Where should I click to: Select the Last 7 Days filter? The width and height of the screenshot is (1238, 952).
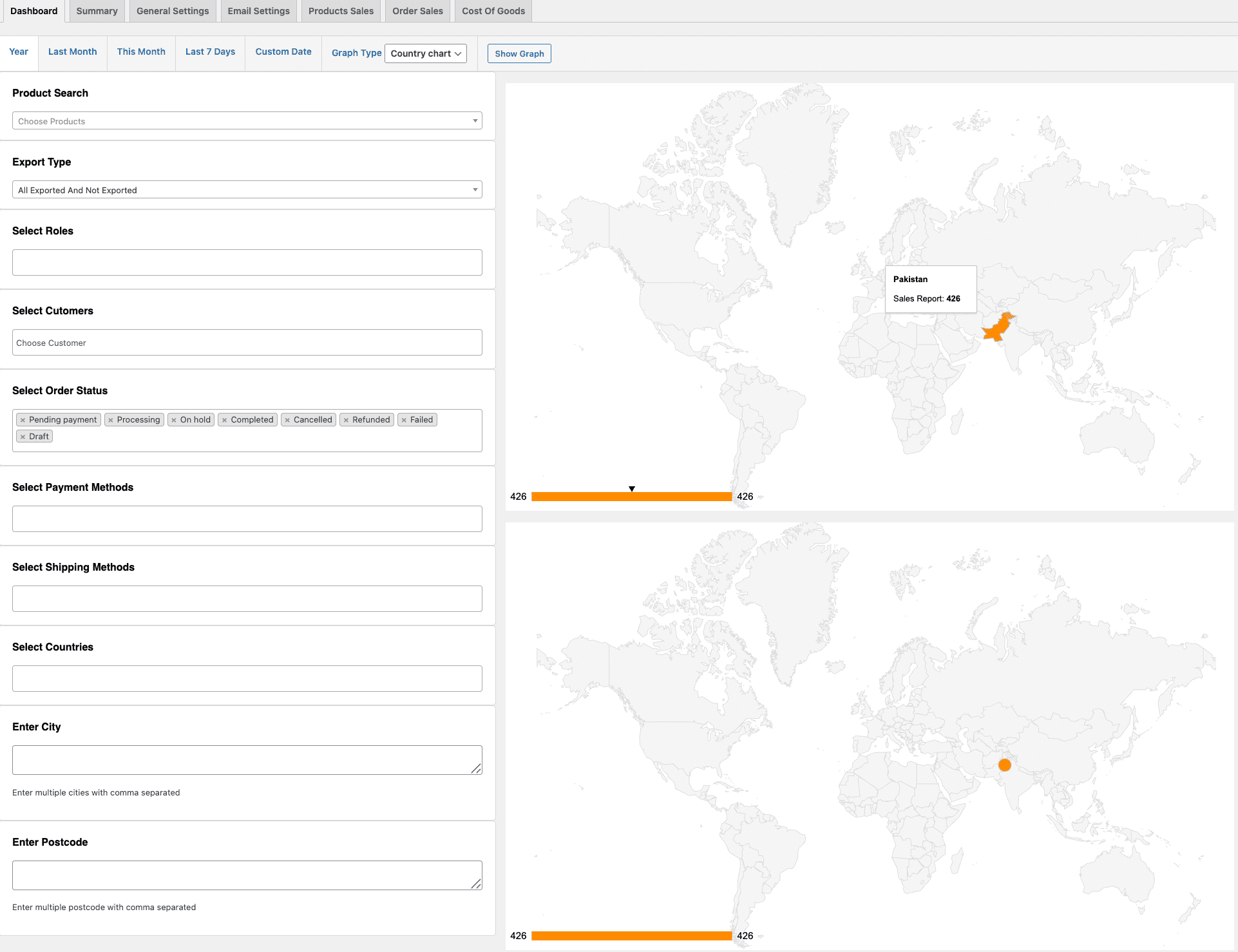[x=210, y=52]
